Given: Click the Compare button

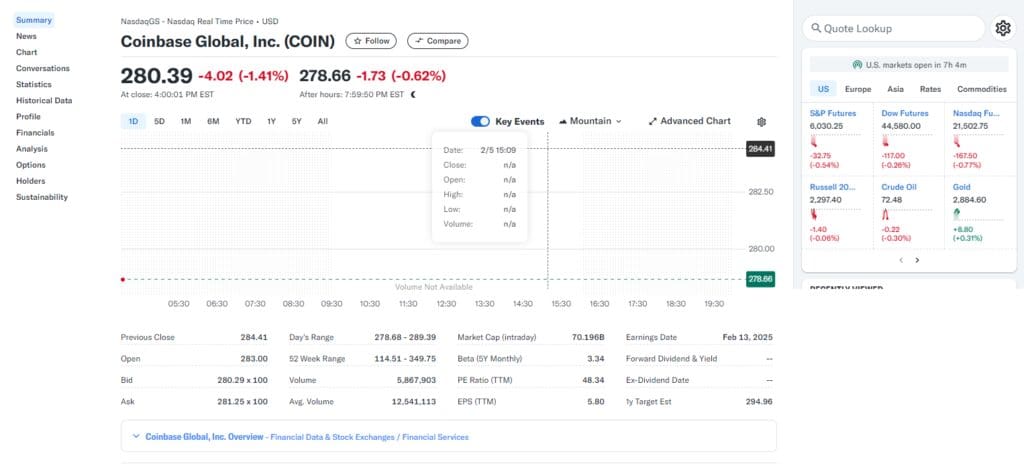Looking at the screenshot, I should tap(438, 41).
